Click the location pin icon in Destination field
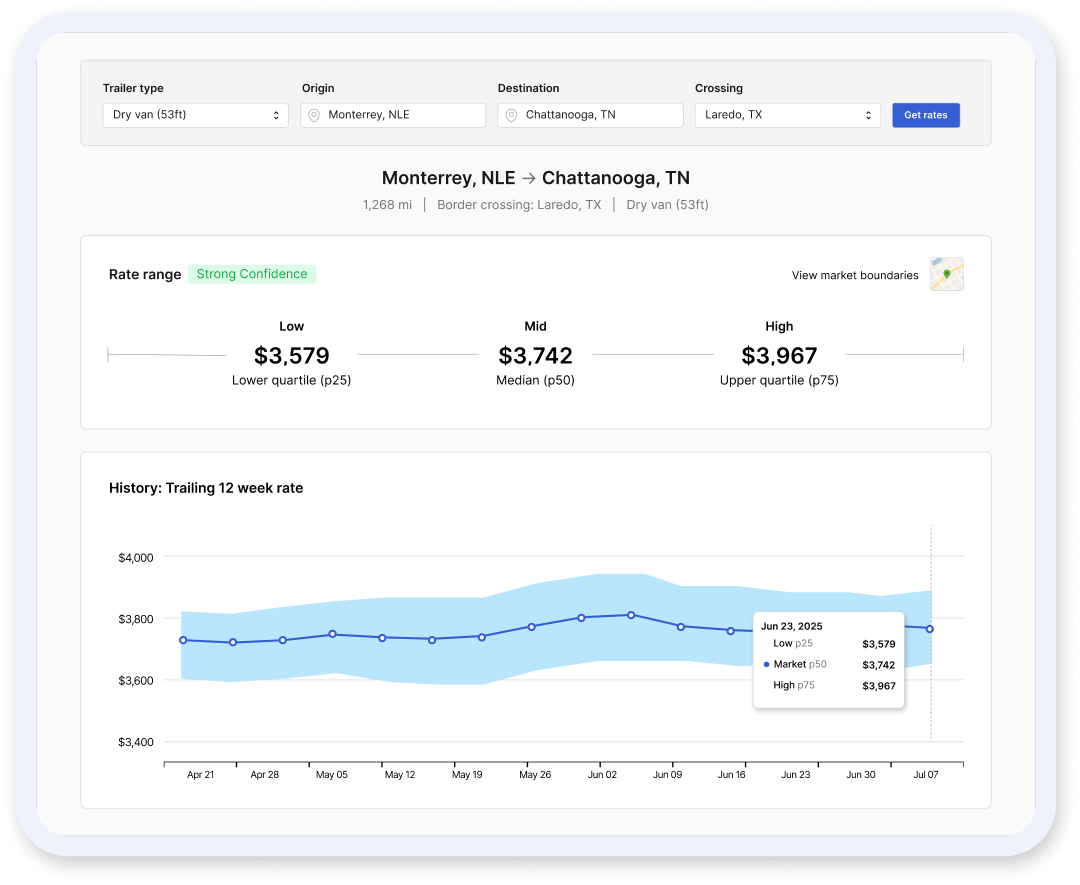The height and width of the screenshot is (885, 1080). 511,115
